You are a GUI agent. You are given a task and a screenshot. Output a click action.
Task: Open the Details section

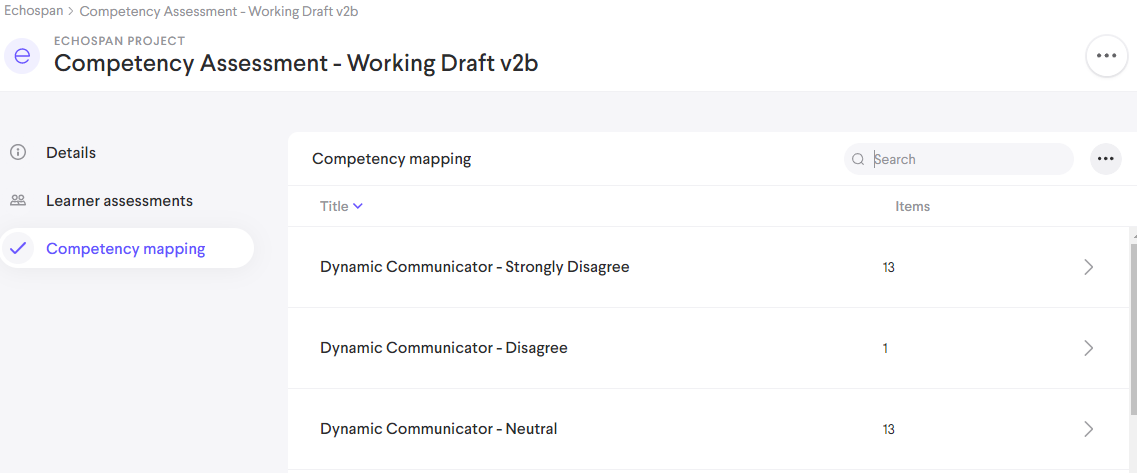(71, 153)
